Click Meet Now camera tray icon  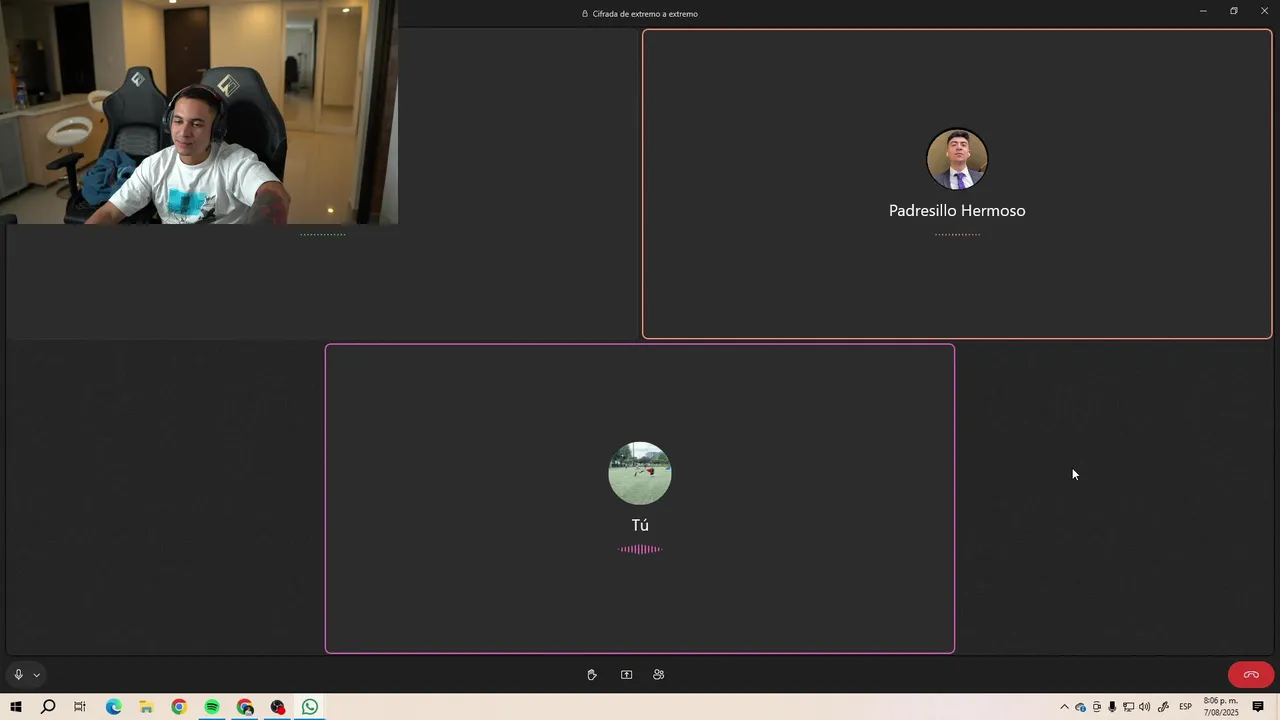click(x=1097, y=707)
